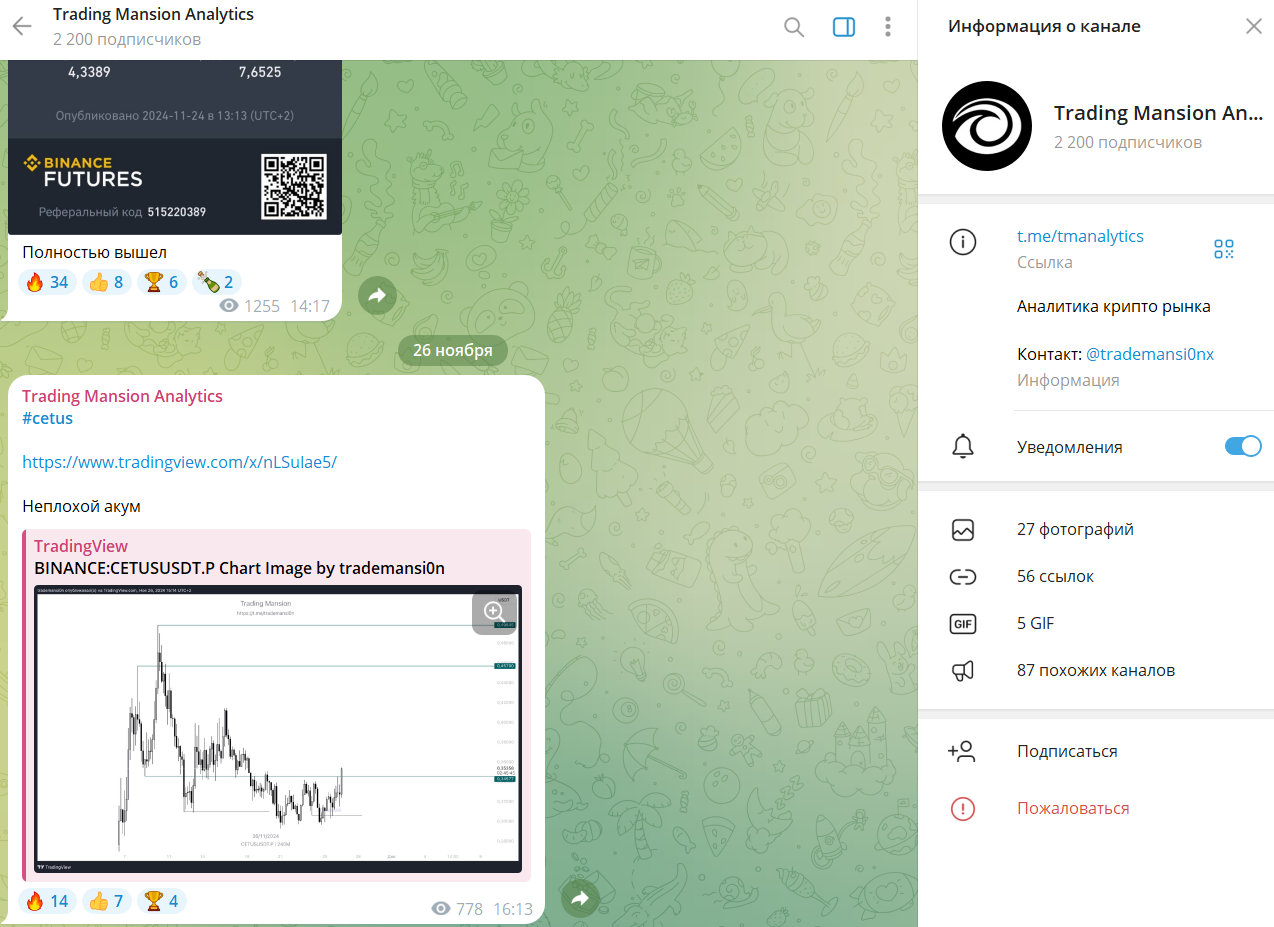This screenshot has width=1274, height=927.
Task: Click the Аналитика крипто рынка description
Action: pos(1114,306)
